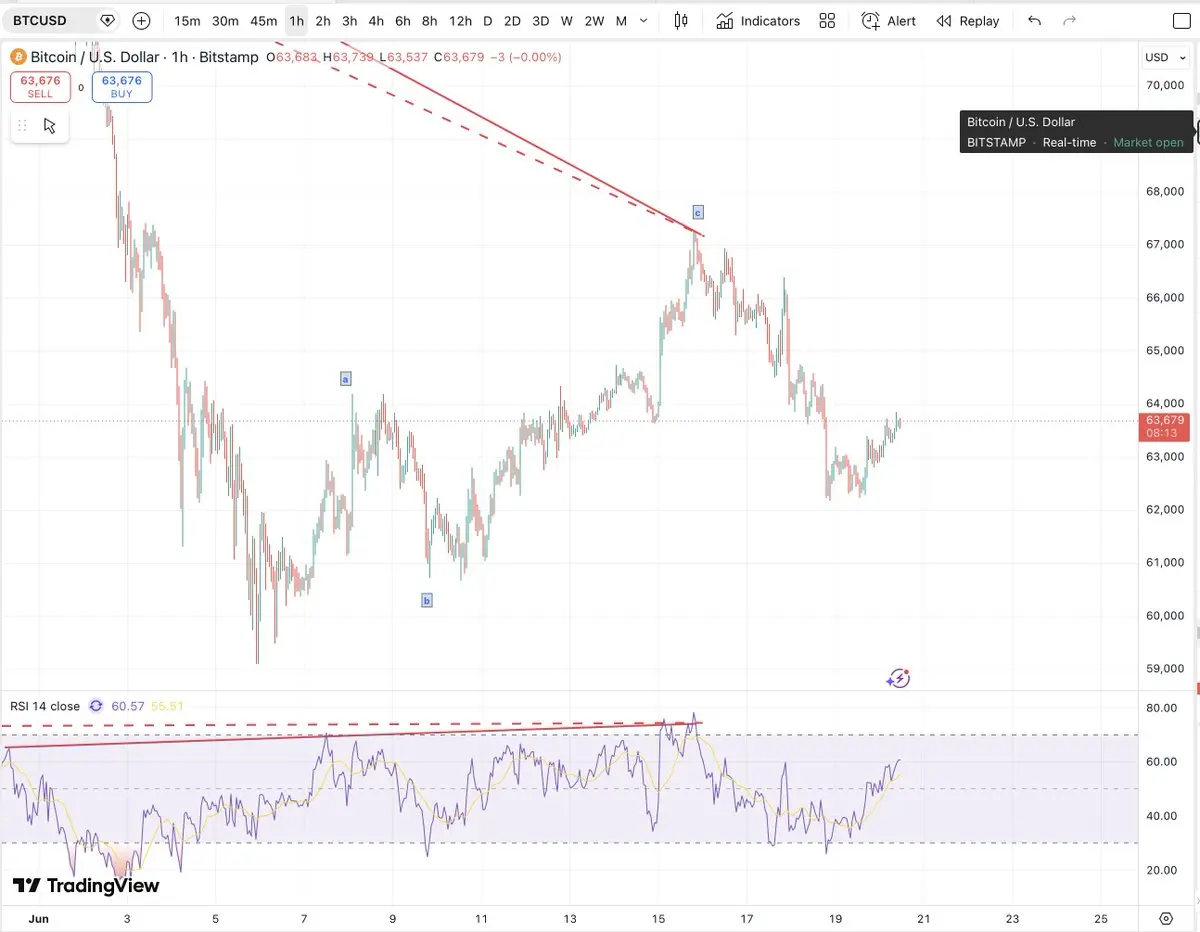This screenshot has width=1200, height=932.
Task: Change chart to 2h interval
Action: 323,21
